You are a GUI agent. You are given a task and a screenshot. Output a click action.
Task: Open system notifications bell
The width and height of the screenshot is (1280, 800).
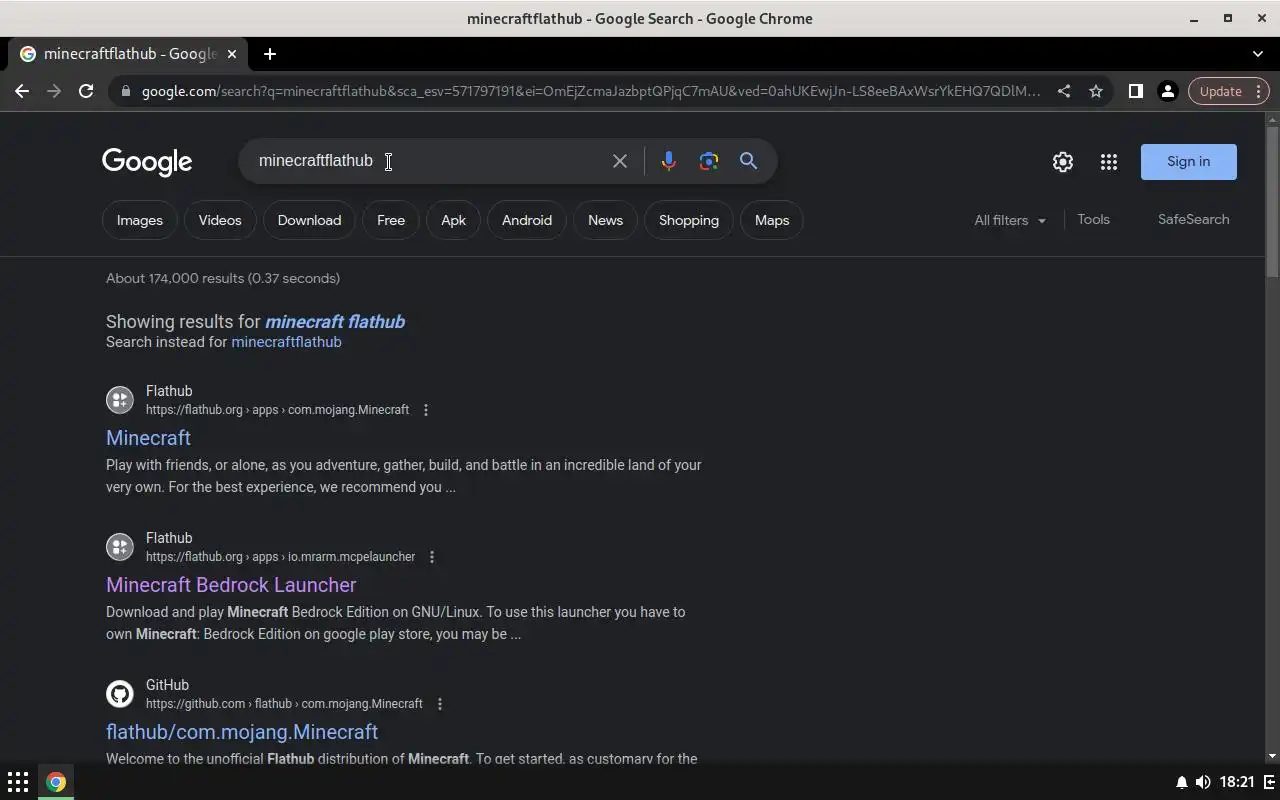point(1182,782)
